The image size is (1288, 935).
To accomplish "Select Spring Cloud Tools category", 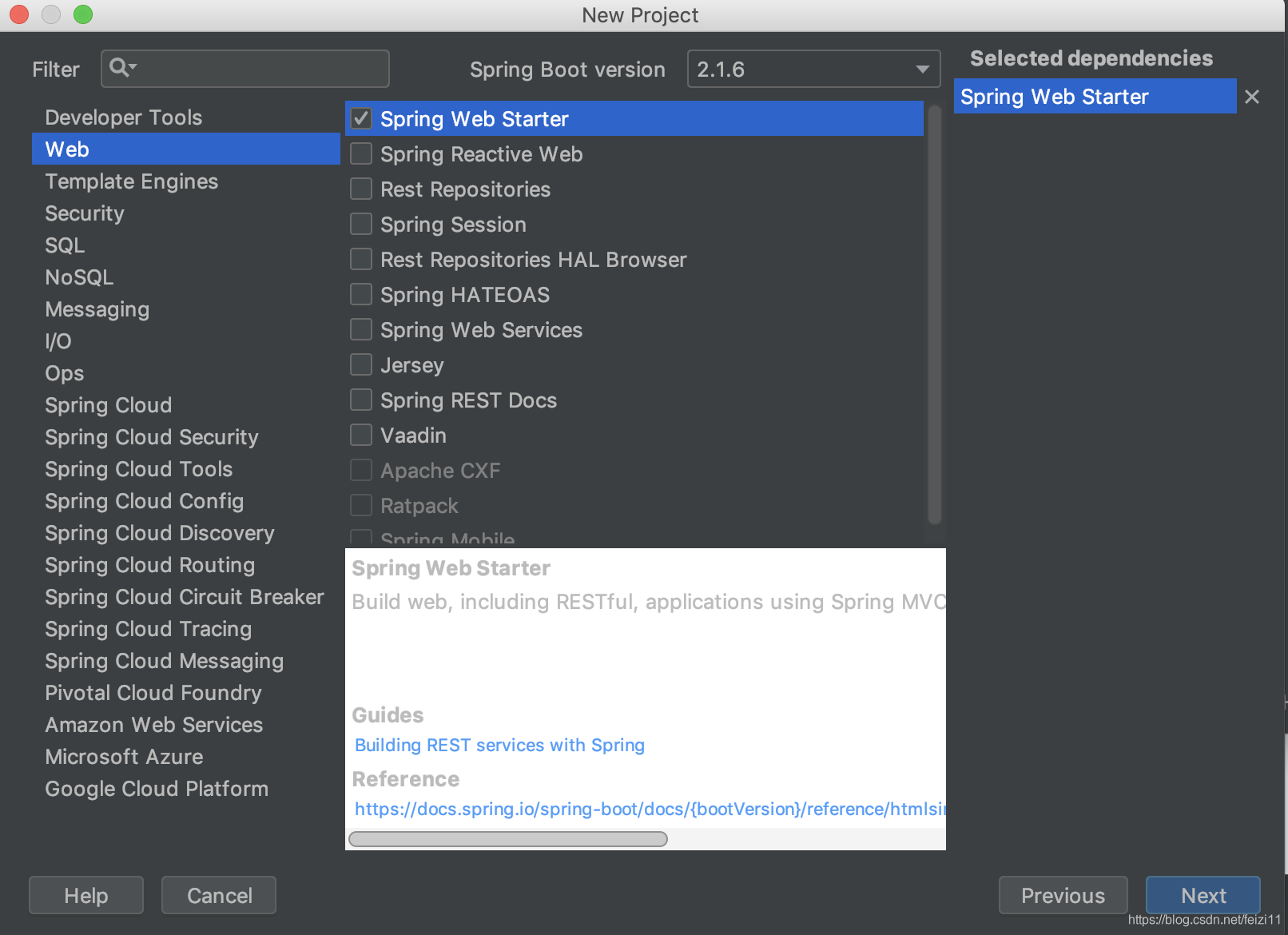I will click(185, 469).
